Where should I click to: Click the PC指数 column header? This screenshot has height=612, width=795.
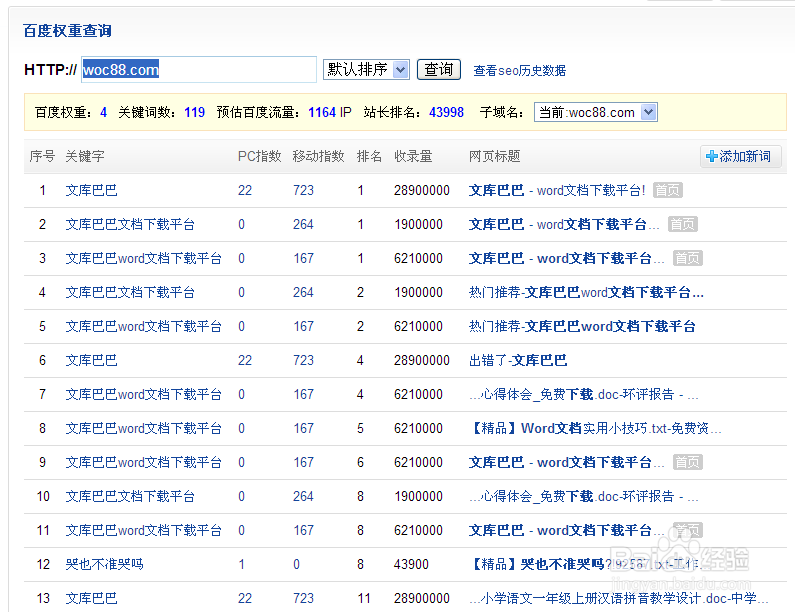tap(260, 156)
